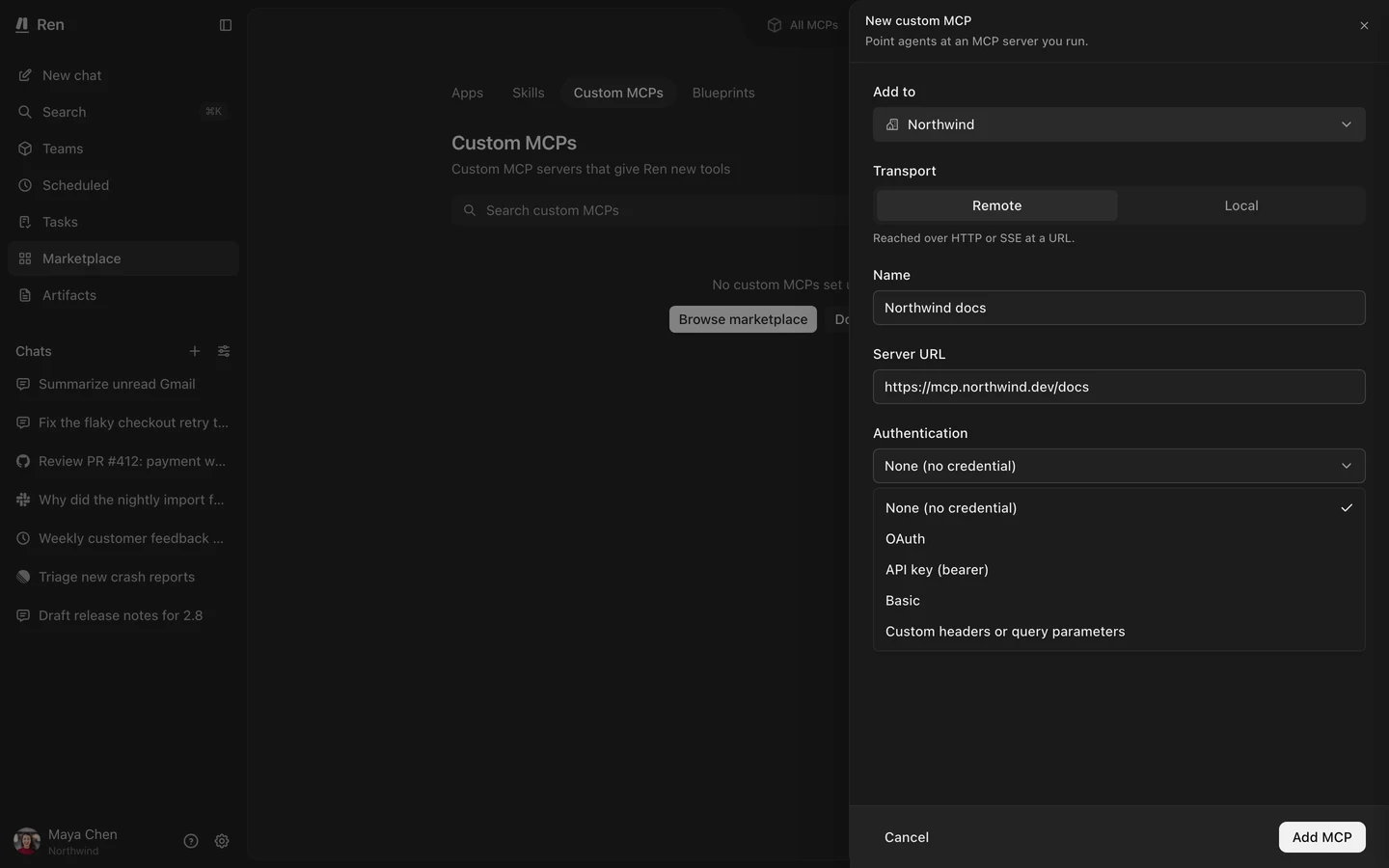
Task: Open chat filter options icon
Action: point(224,351)
